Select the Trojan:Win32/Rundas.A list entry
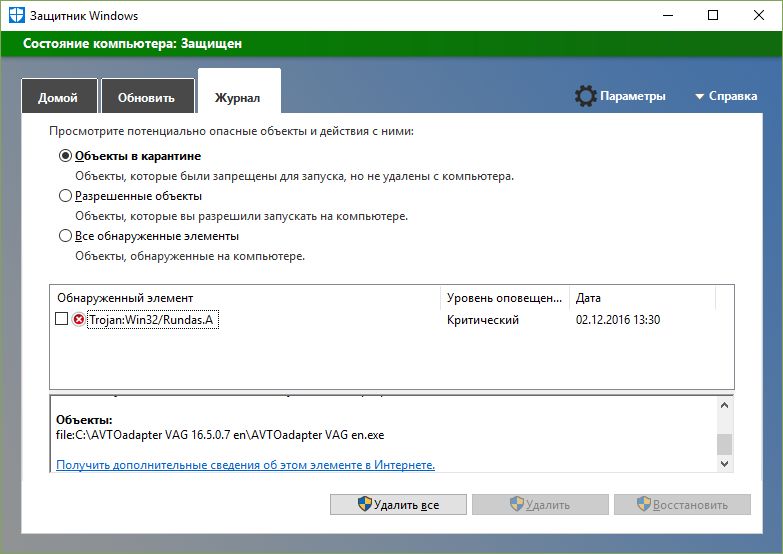The image size is (783, 554). coord(152,320)
